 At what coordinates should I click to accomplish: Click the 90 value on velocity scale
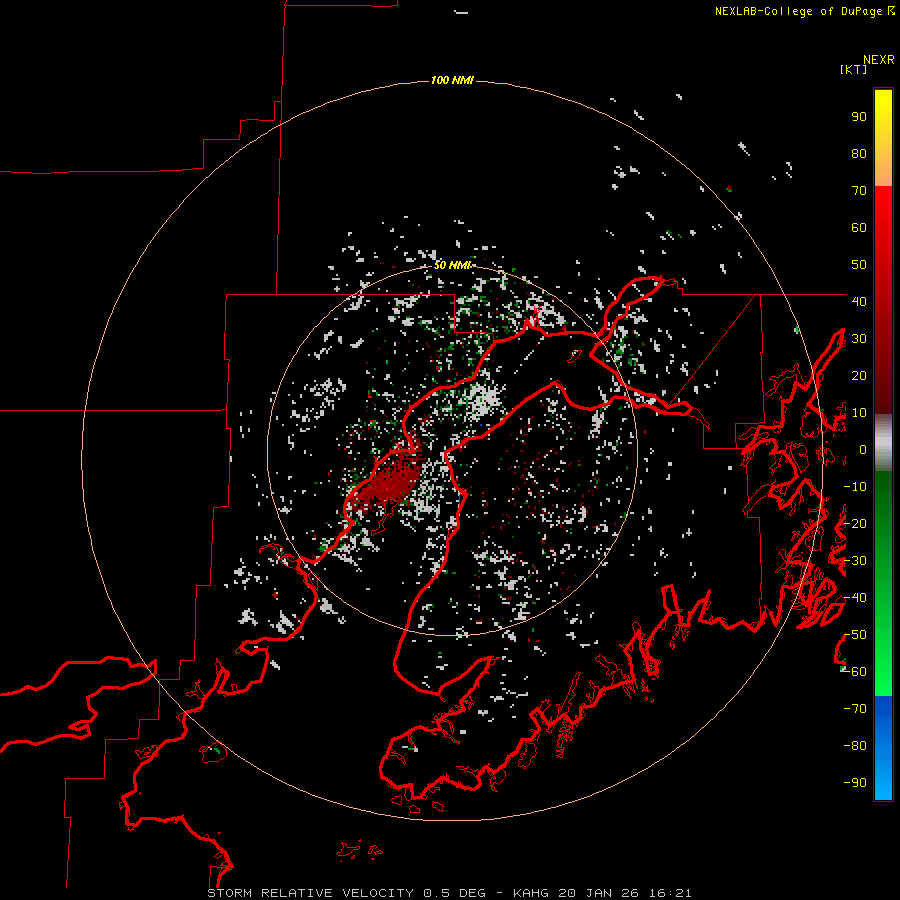(859, 117)
